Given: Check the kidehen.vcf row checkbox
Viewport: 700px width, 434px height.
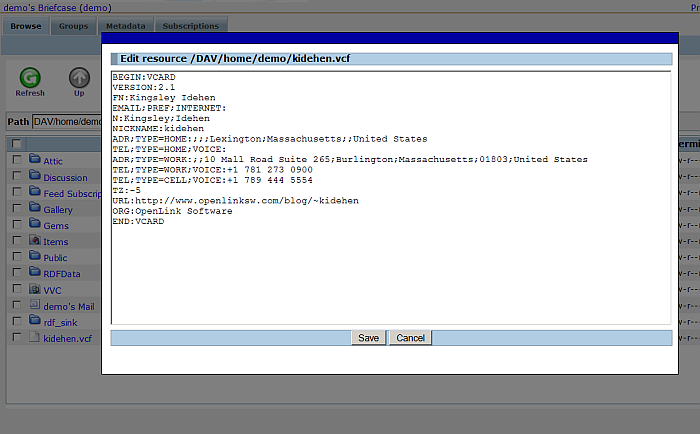Looking at the screenshot, I should pos(17,338).
